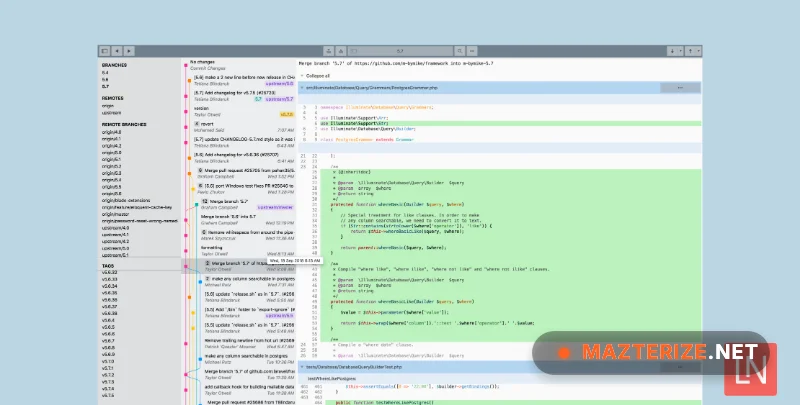This screenshot has width=800, height=405.
Task: Click the TAGS section header
Action: coord(108,266)
